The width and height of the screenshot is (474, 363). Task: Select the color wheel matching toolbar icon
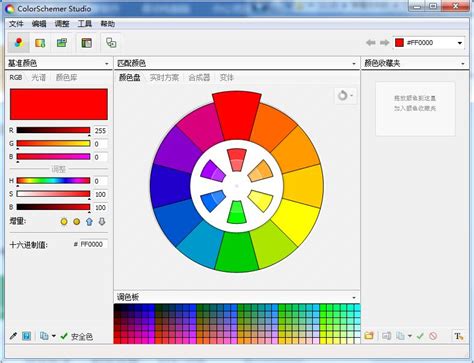18,43
